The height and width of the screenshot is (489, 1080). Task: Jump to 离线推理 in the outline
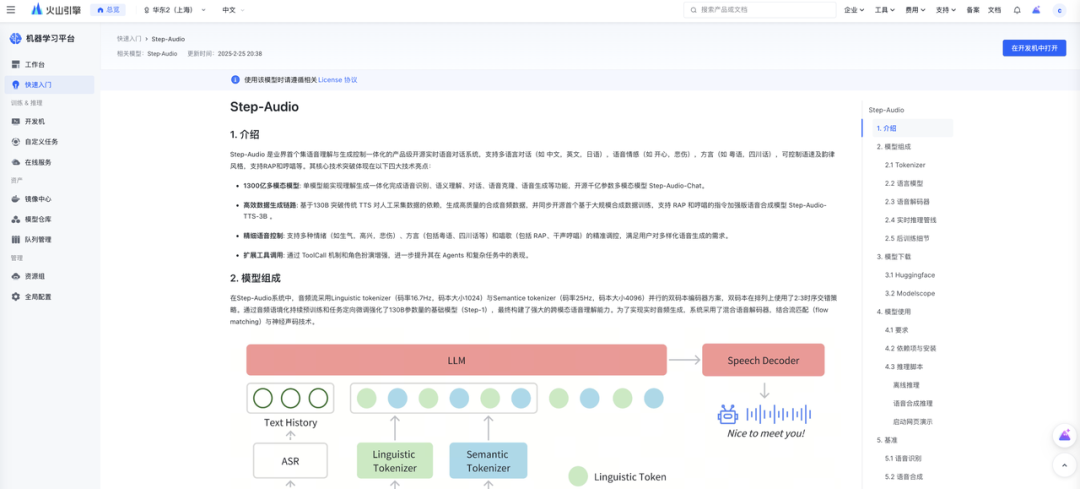click(906, 385)
